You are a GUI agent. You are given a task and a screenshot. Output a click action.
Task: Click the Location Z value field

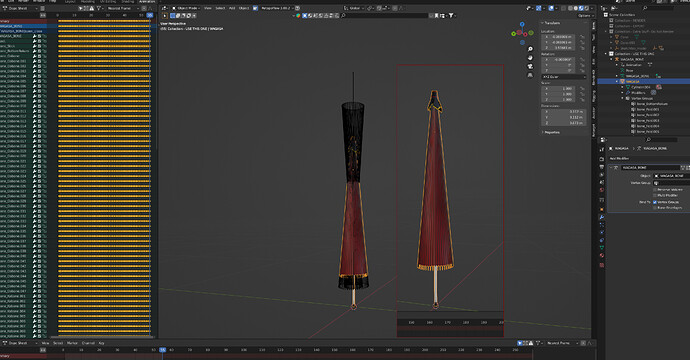(558, 48)
